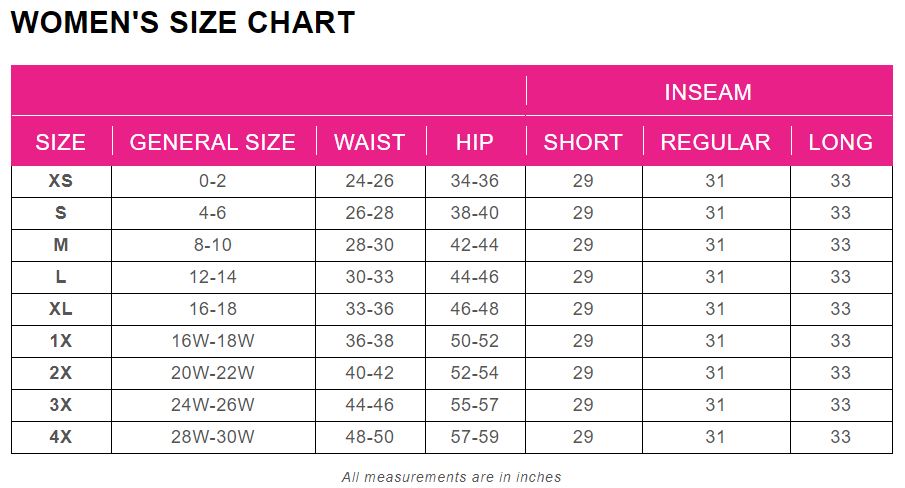The height and width of the screenshot is (488, 905).
Task: Click the SIZE column header
Action: tap(61, 142)
